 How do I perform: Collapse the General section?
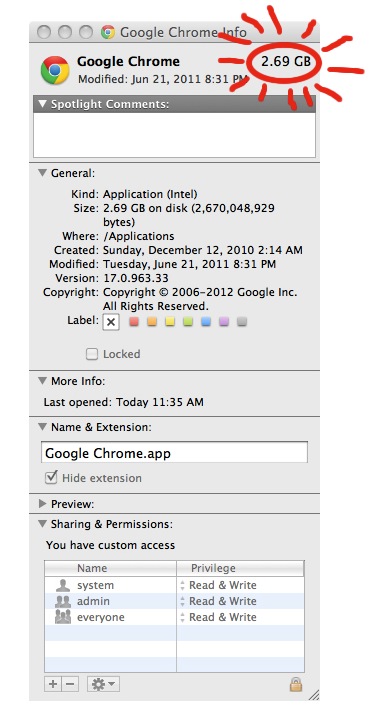tap(43, 173)
